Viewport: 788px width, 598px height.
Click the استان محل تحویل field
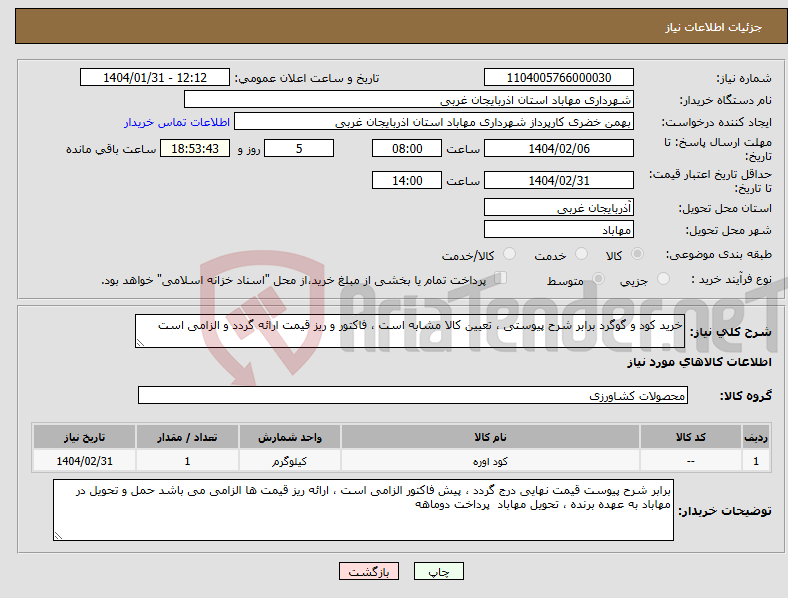pyautogui.click(x=558, y=207)
